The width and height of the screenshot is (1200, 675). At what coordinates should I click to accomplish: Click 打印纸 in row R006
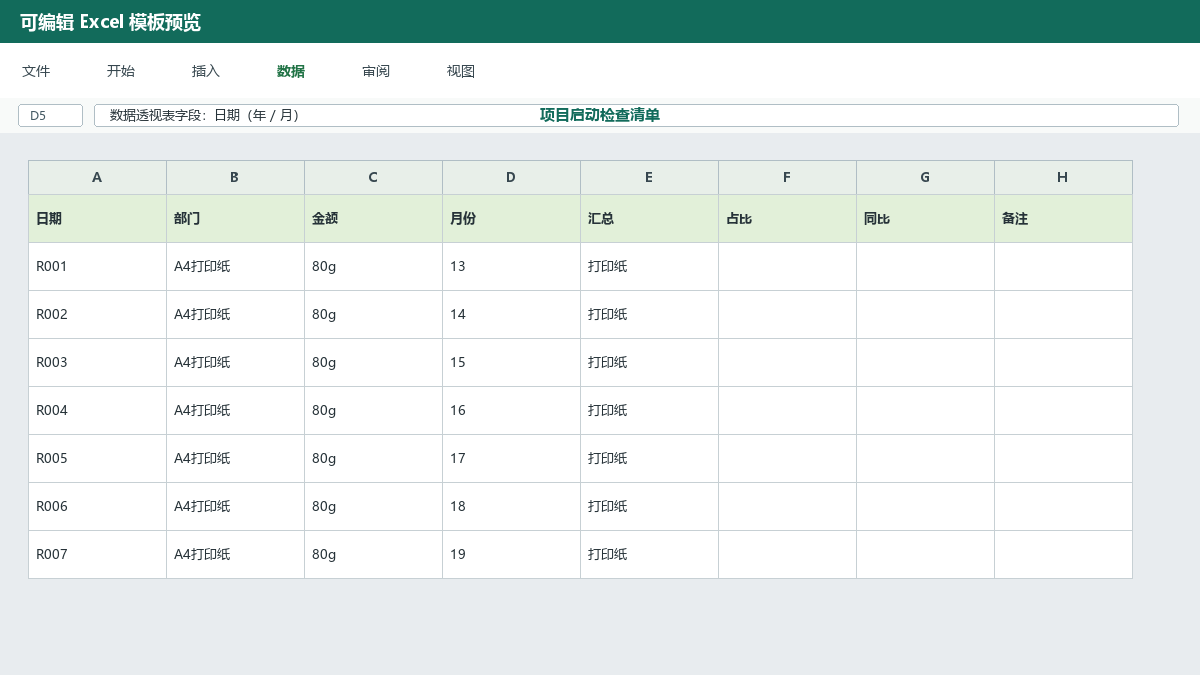point(649,506)
